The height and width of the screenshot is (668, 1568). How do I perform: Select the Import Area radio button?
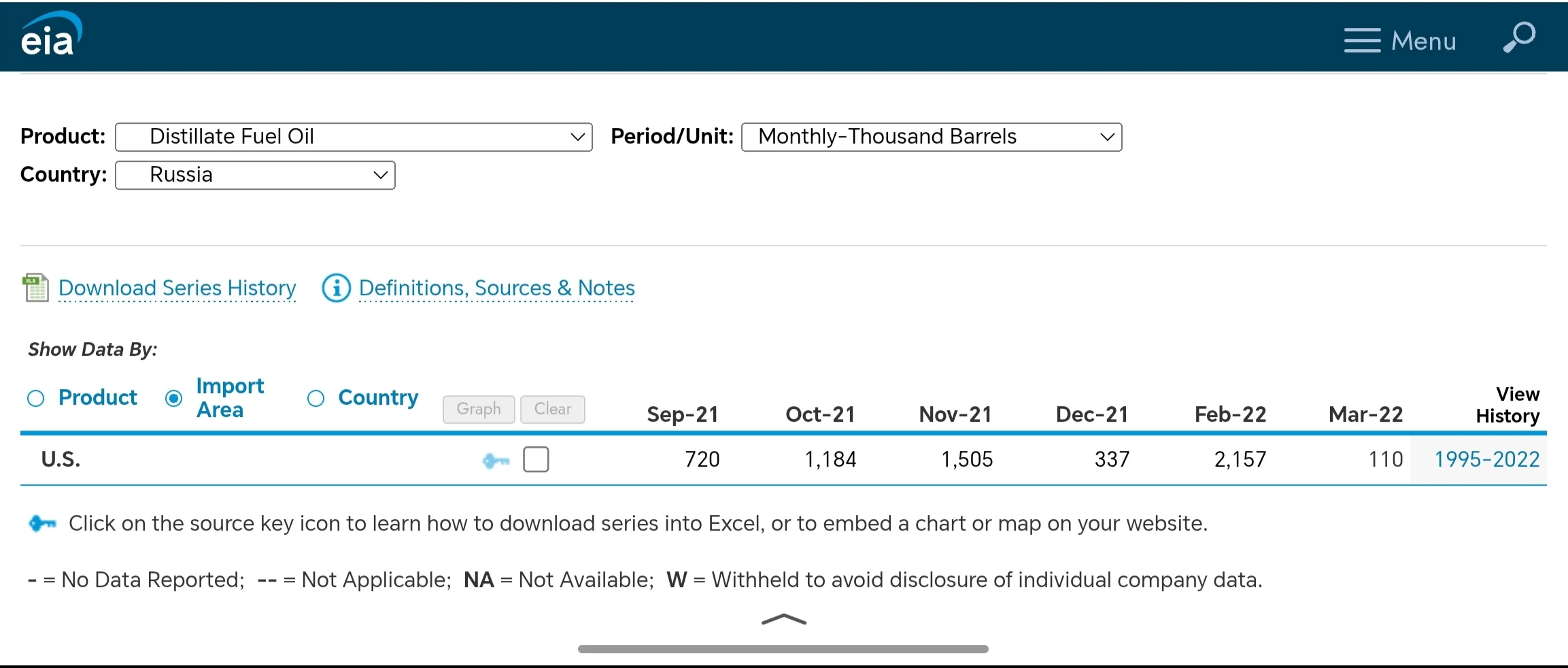point(174,399)
